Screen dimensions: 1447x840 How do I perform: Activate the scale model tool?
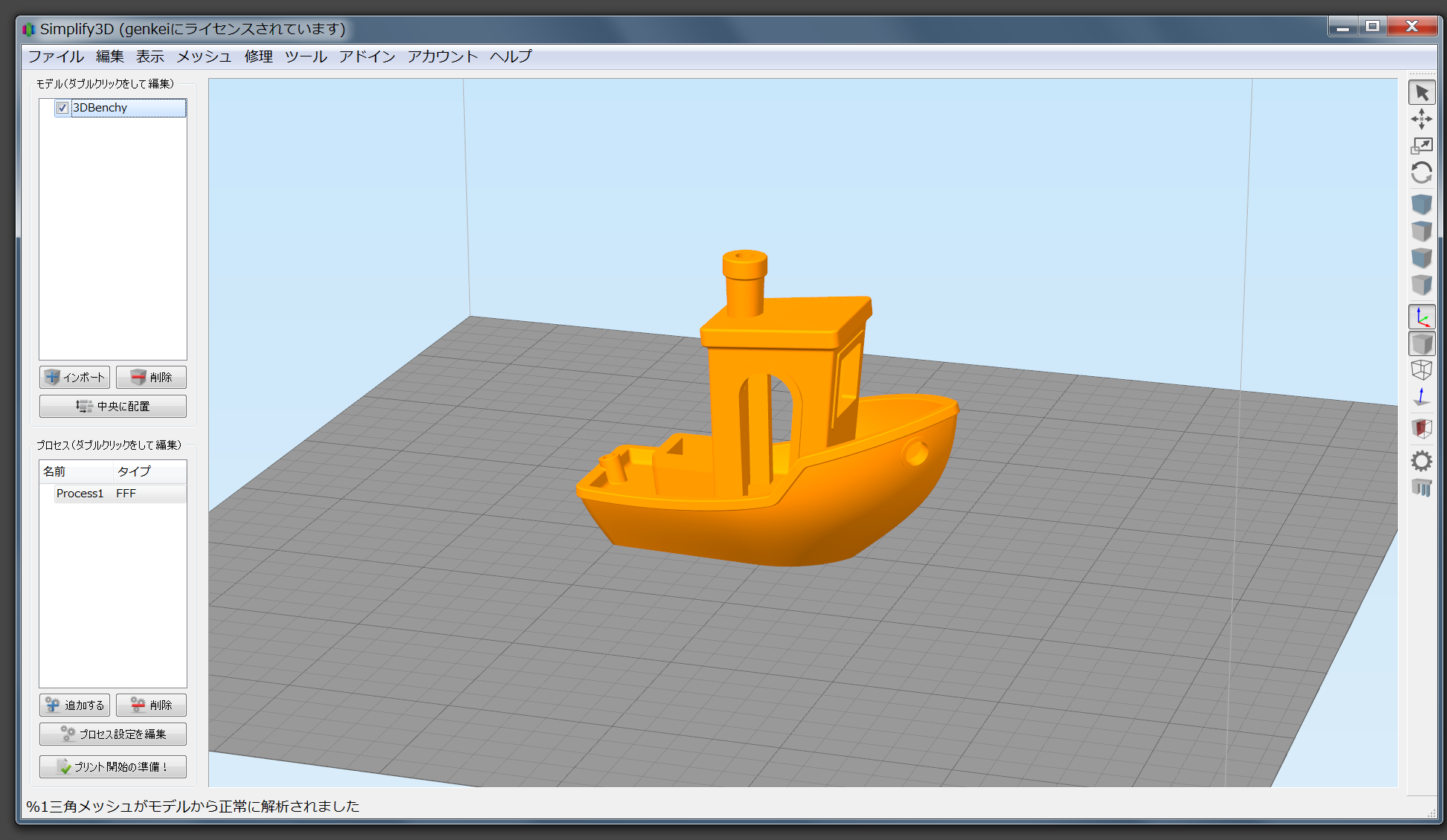pos(1422,146)
